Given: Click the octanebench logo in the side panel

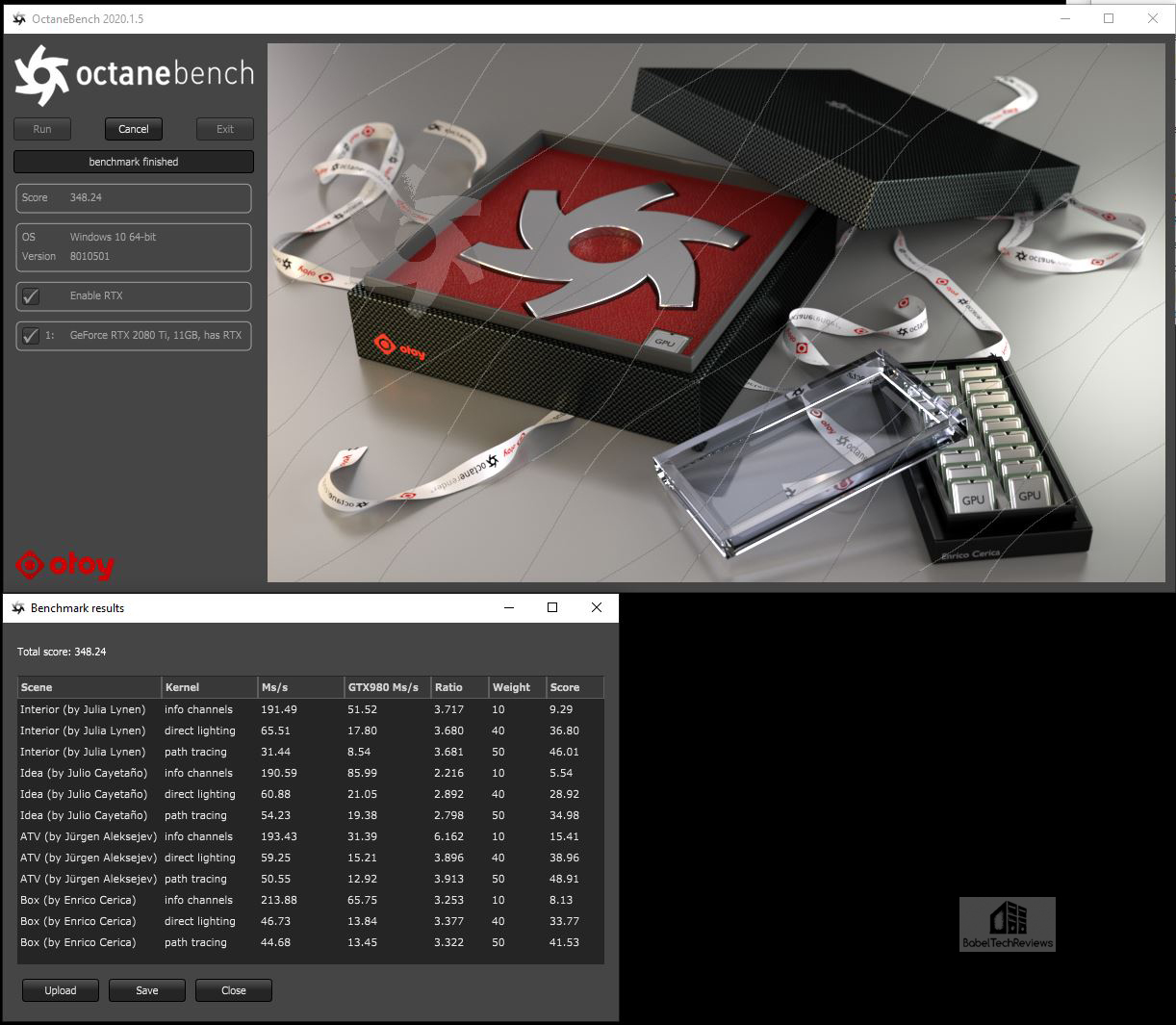Looking at the screenshot, I should 134,75.
